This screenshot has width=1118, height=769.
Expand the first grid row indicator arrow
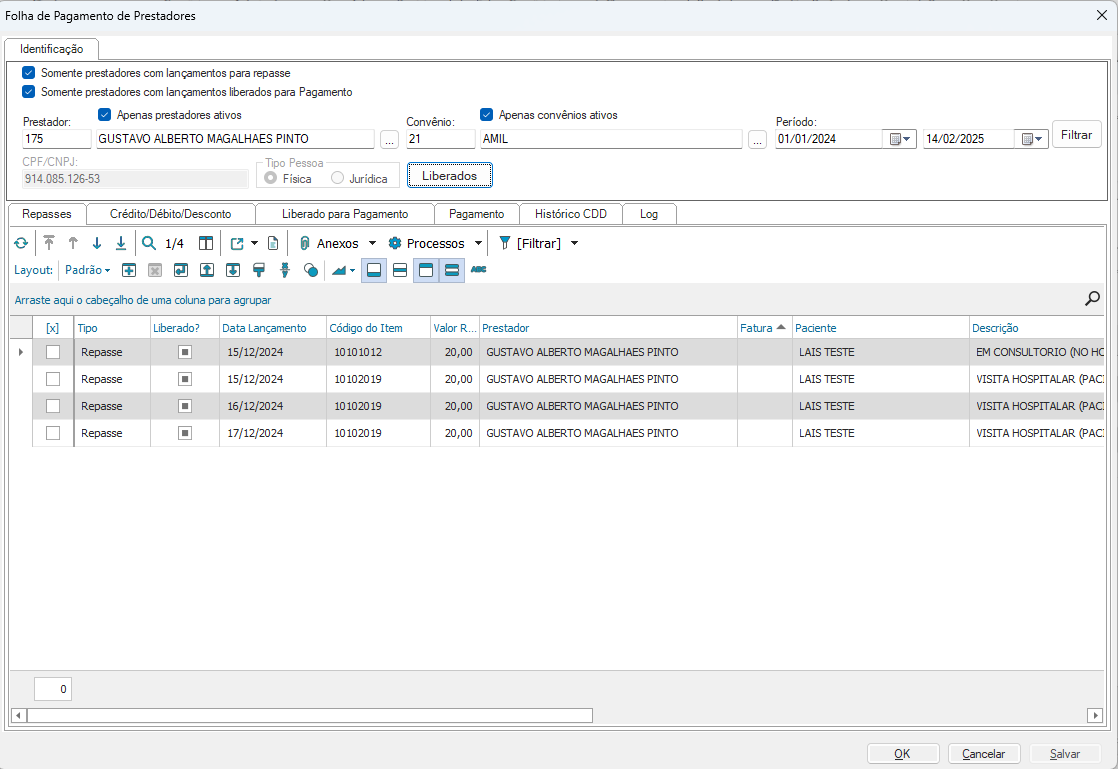(x=21, y=352)
